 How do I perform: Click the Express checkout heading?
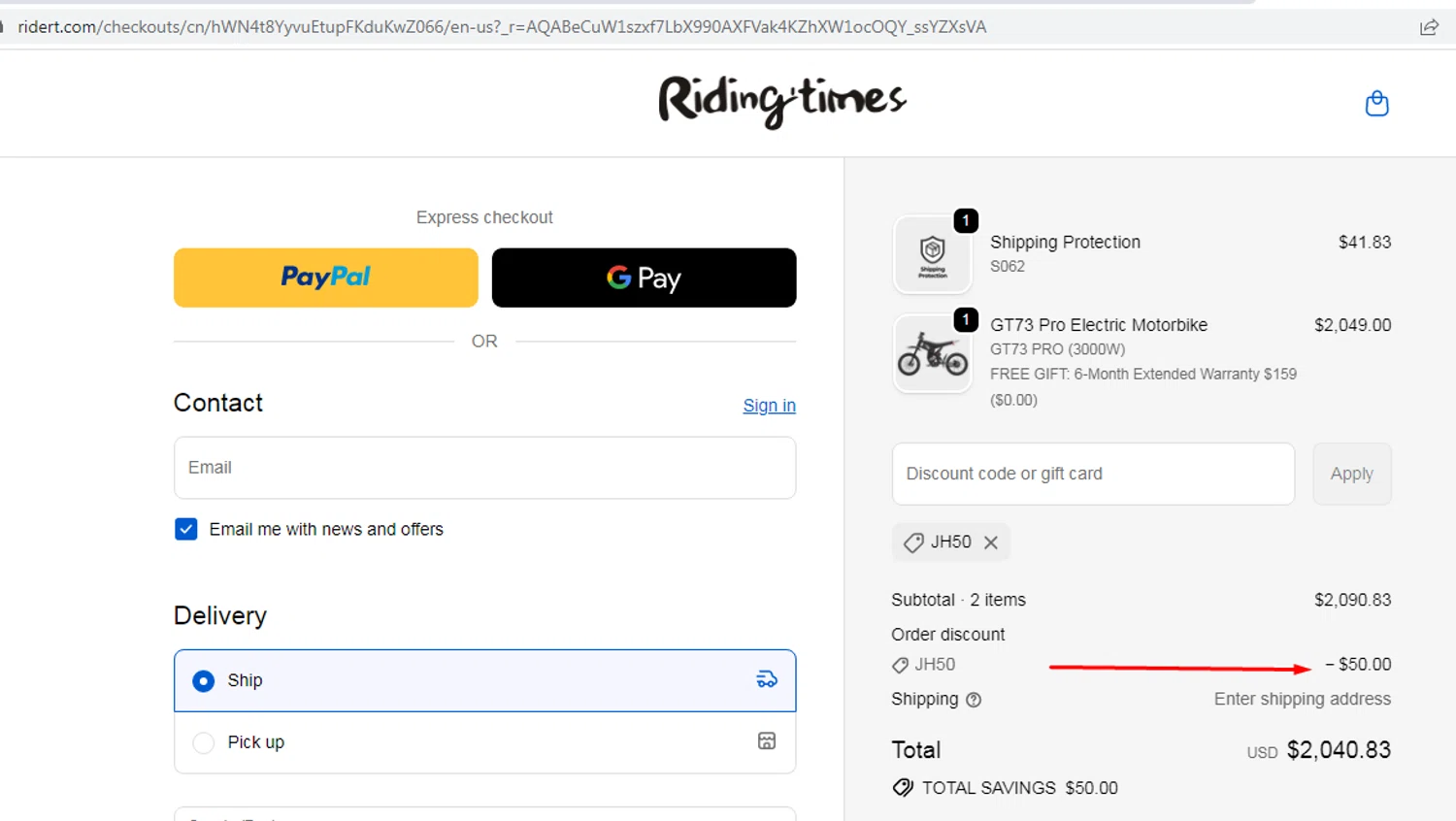coord(484,217)
